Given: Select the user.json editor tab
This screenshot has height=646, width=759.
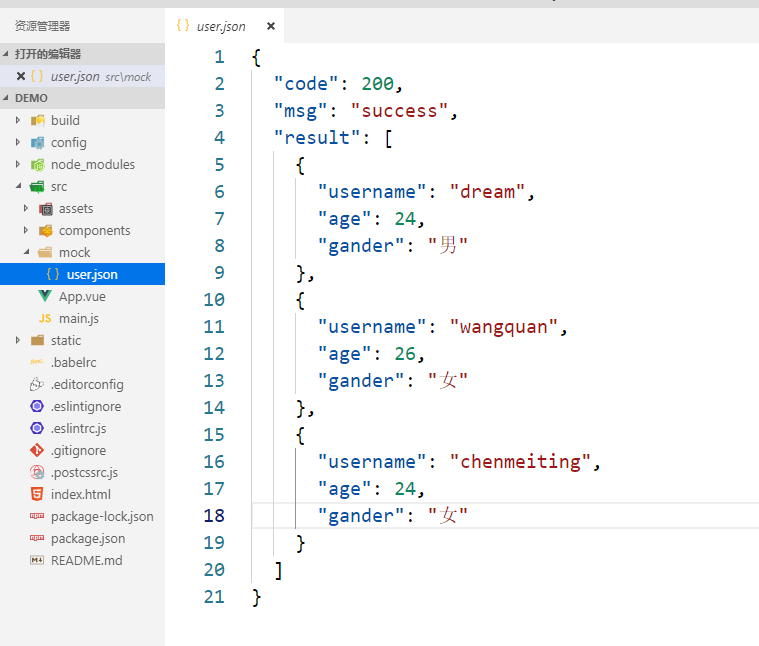Looking at the screenshot, I should 220,27.
